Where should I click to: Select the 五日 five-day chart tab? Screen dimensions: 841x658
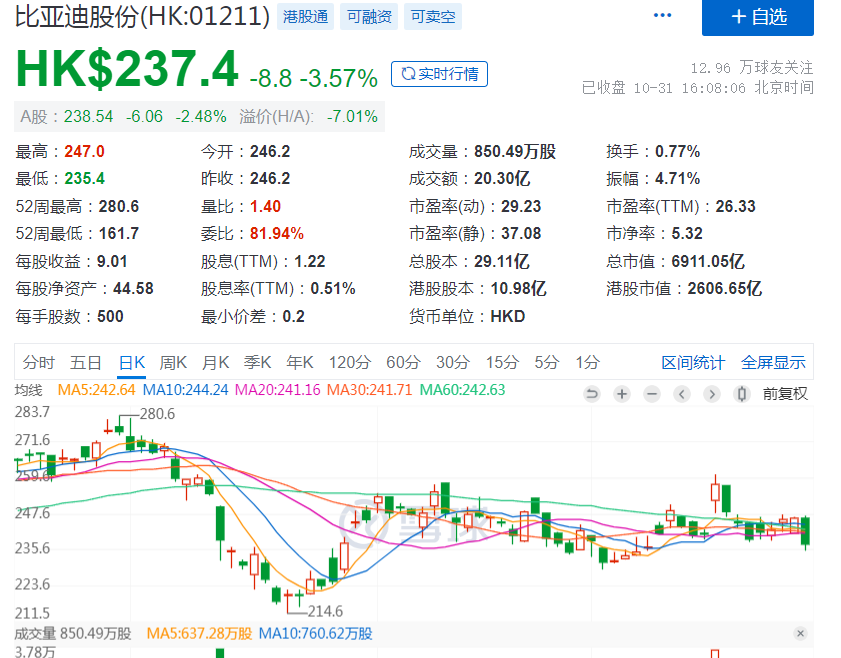click(x=86, y=363)
